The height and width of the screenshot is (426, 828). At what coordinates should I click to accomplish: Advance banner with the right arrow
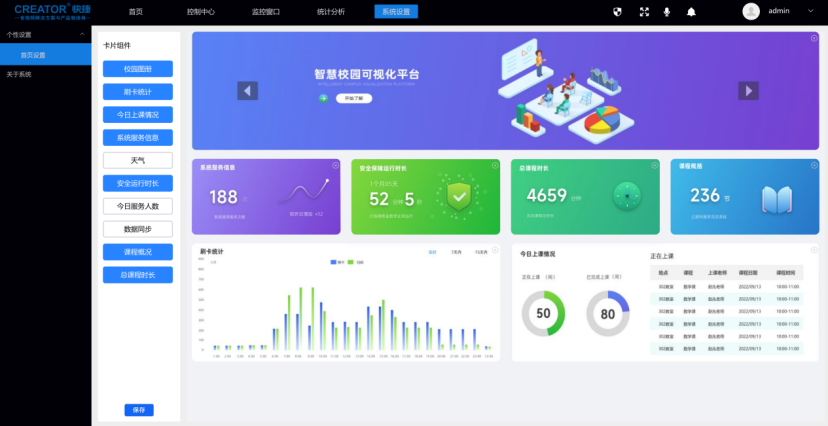[x=748, y=91]
